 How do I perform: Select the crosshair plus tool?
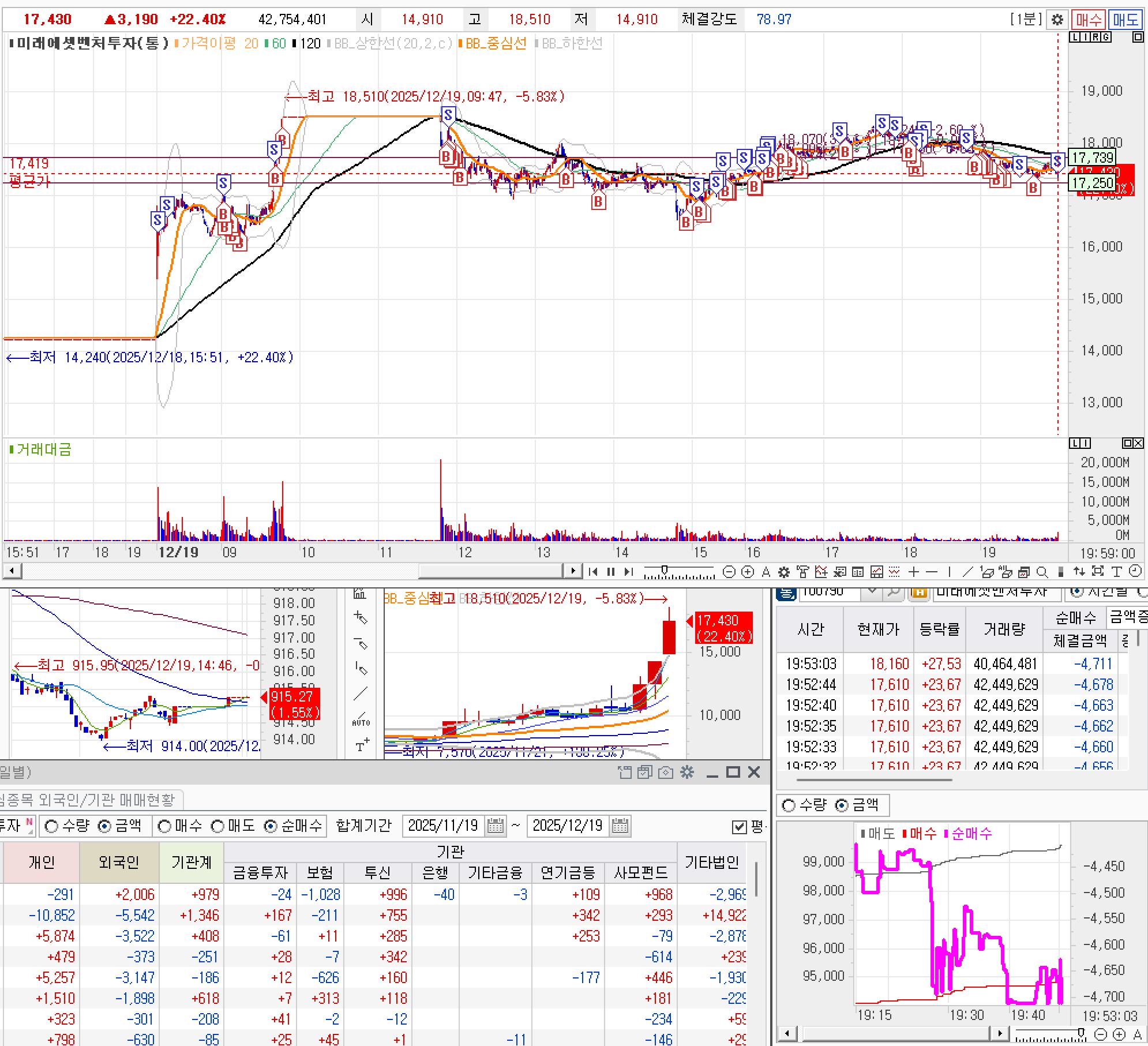click(913, 572)
